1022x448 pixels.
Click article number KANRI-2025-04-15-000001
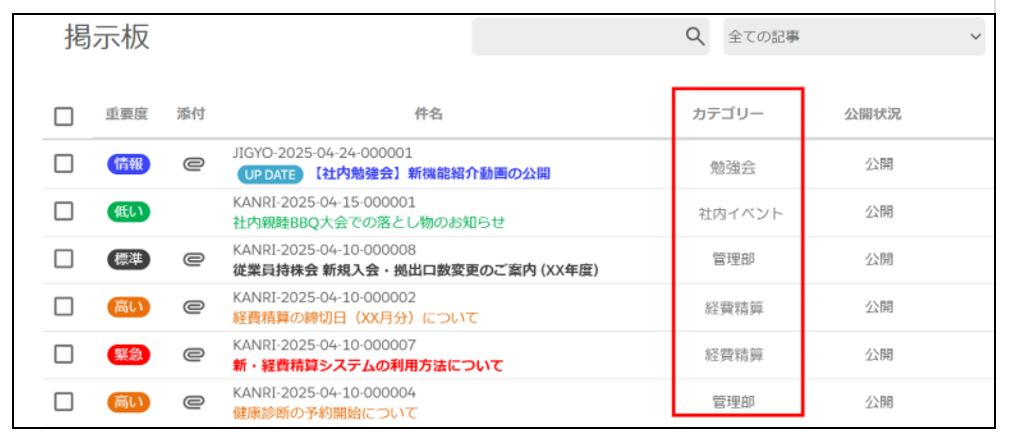pyautogui.click(x=324, y=202)
